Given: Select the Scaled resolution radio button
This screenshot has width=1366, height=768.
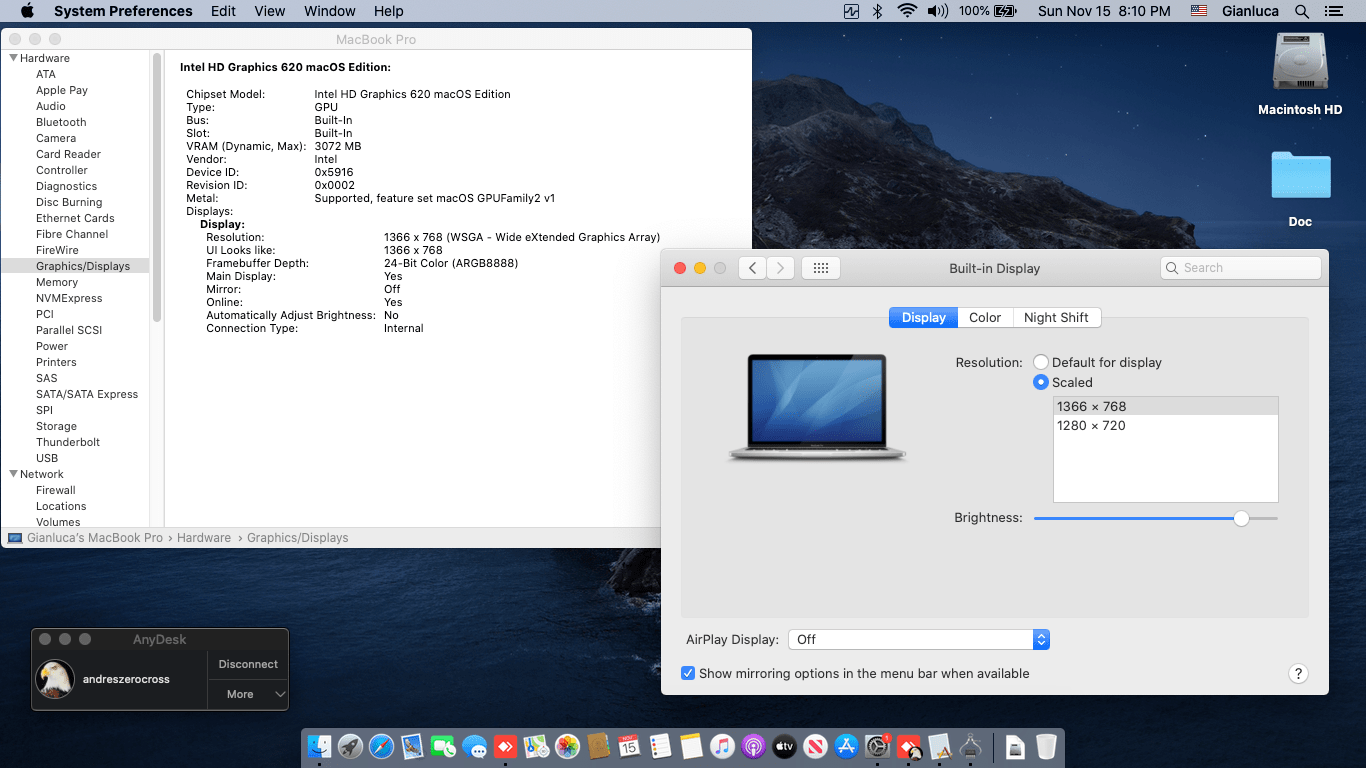Looking at the screenshot, I should (x=1041, y=382).
